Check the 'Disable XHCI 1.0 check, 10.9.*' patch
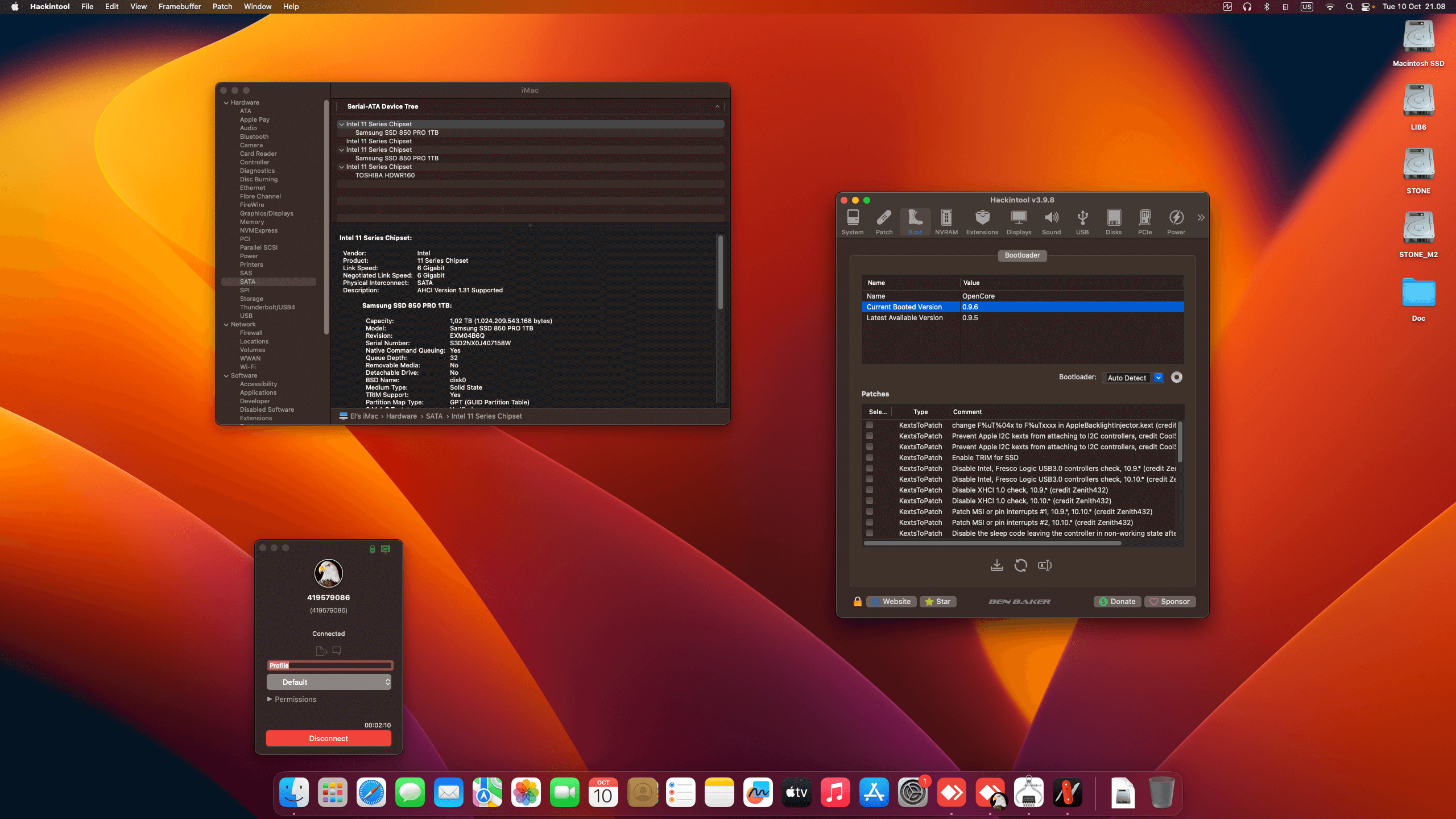The image size is (1456, 819). (869, 490)
